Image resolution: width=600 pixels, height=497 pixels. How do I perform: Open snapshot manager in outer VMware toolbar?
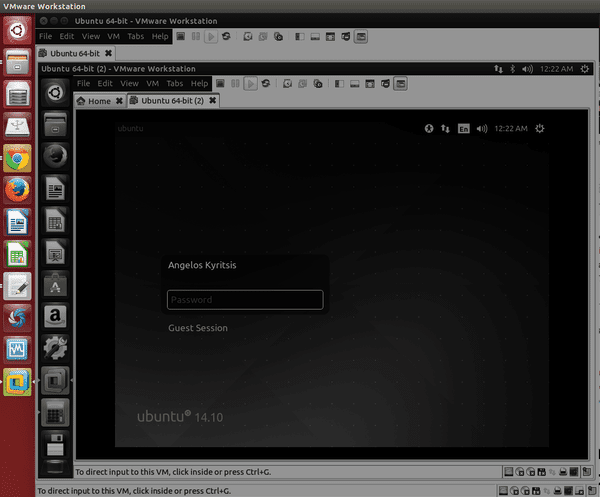(278, 37)
